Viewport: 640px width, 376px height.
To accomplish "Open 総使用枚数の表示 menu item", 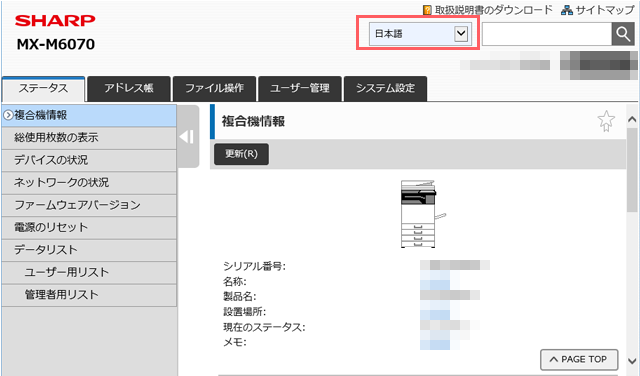I will point(89,138).
